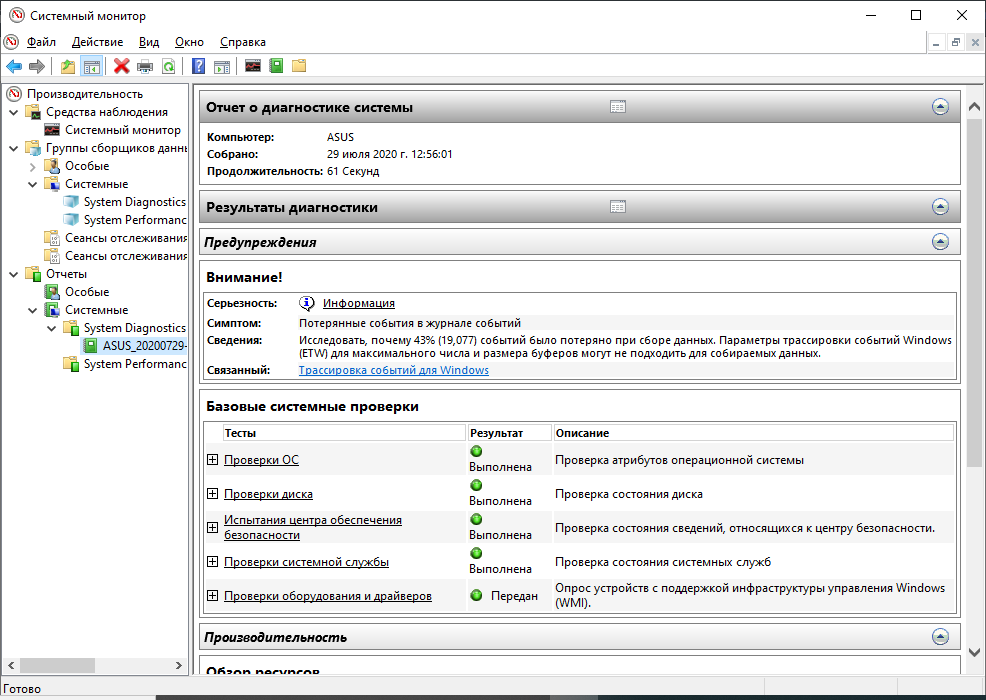Restore the inner MDI child window

point(956,43)
